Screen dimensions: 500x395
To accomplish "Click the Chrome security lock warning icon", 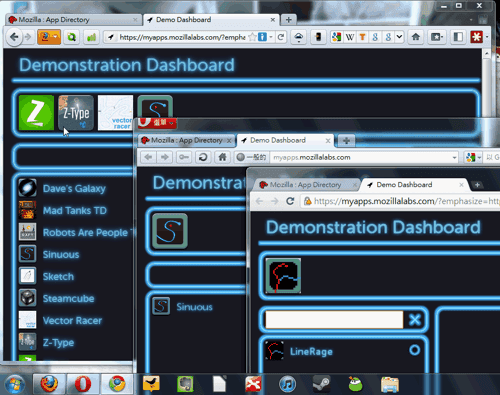I will pos(308,201).
